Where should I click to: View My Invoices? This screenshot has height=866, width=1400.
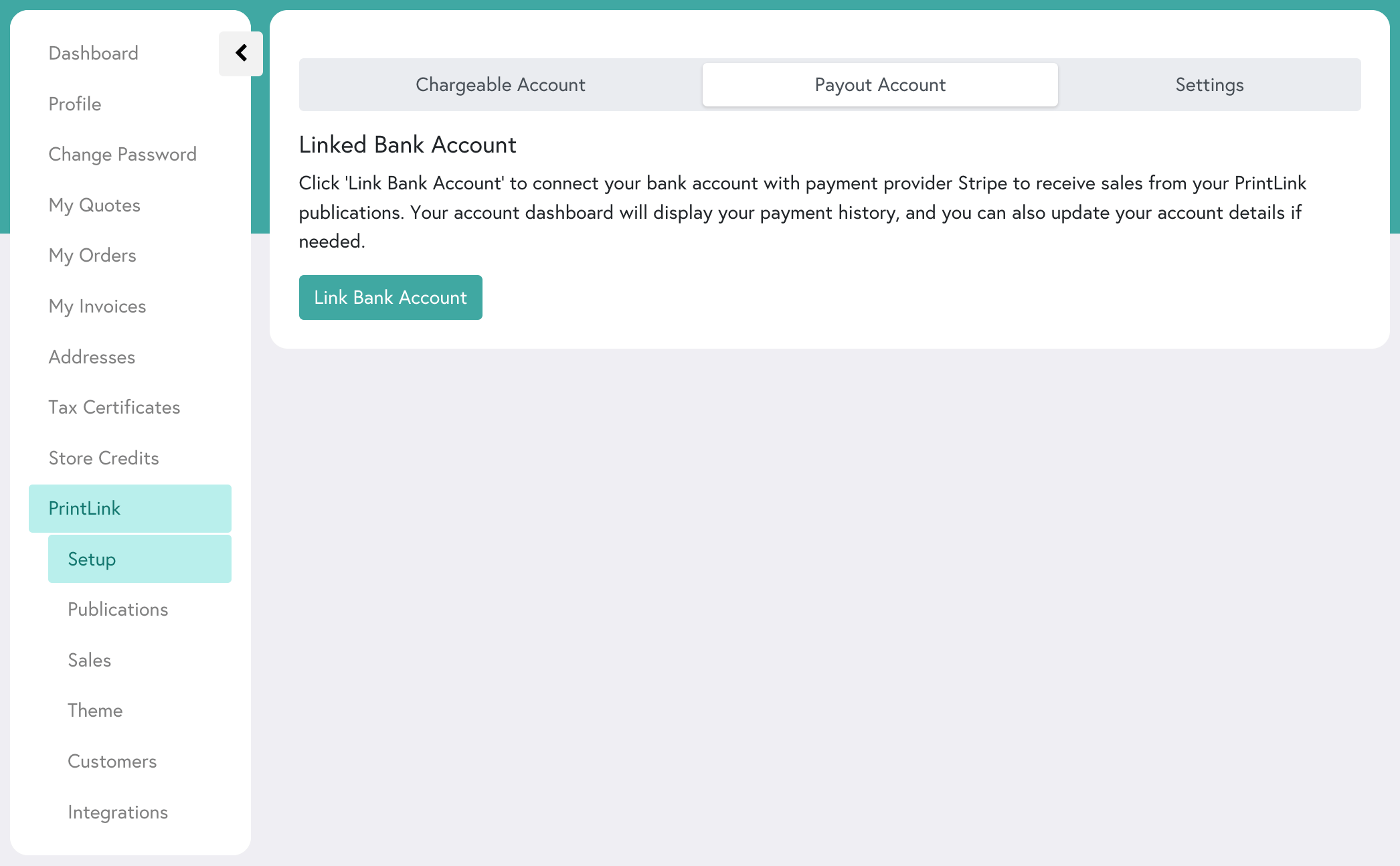point(97,306)
